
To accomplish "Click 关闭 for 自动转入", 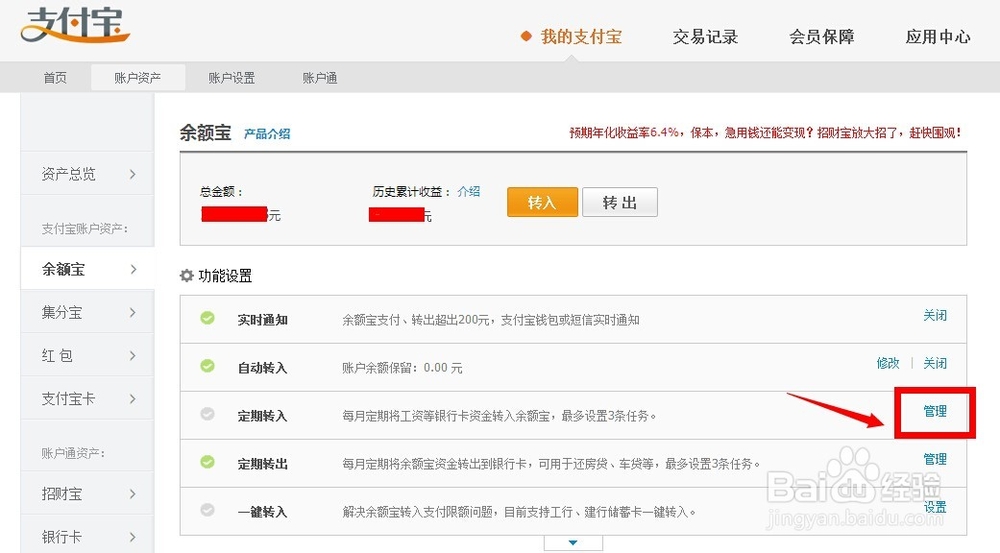I will click(x=935, y=363).
